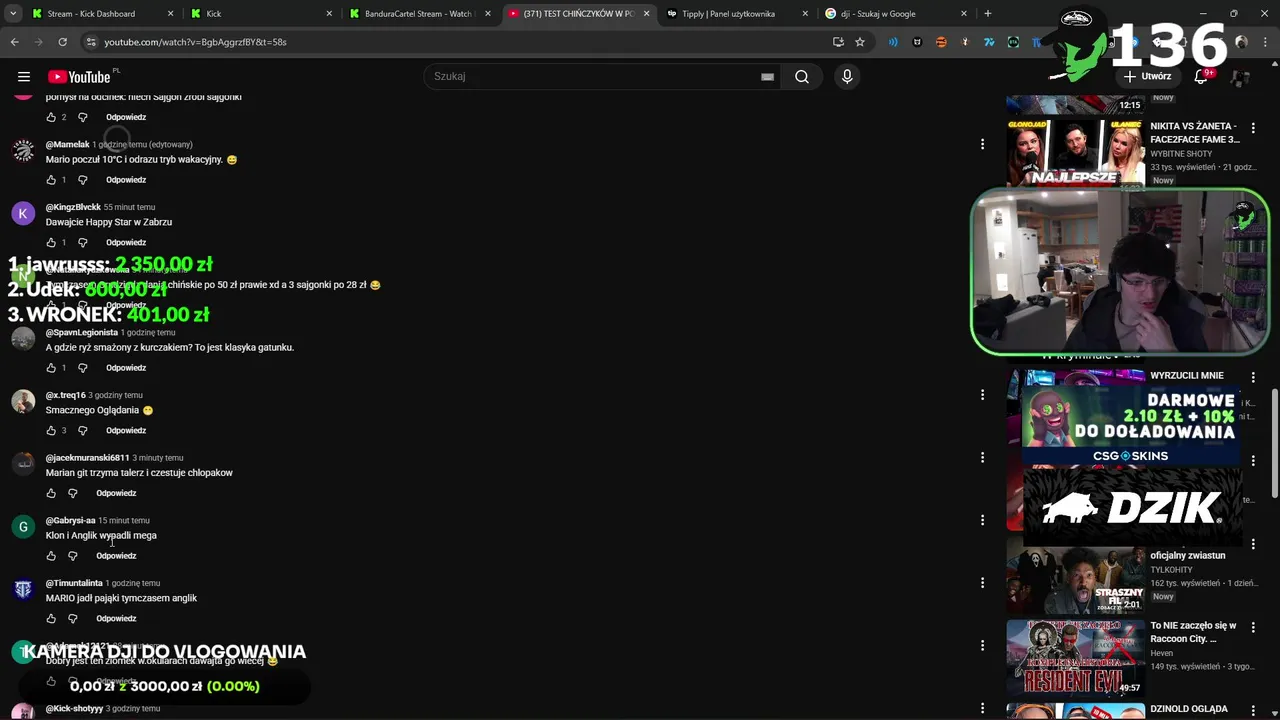Open a new browser tab

pos(988,14)
